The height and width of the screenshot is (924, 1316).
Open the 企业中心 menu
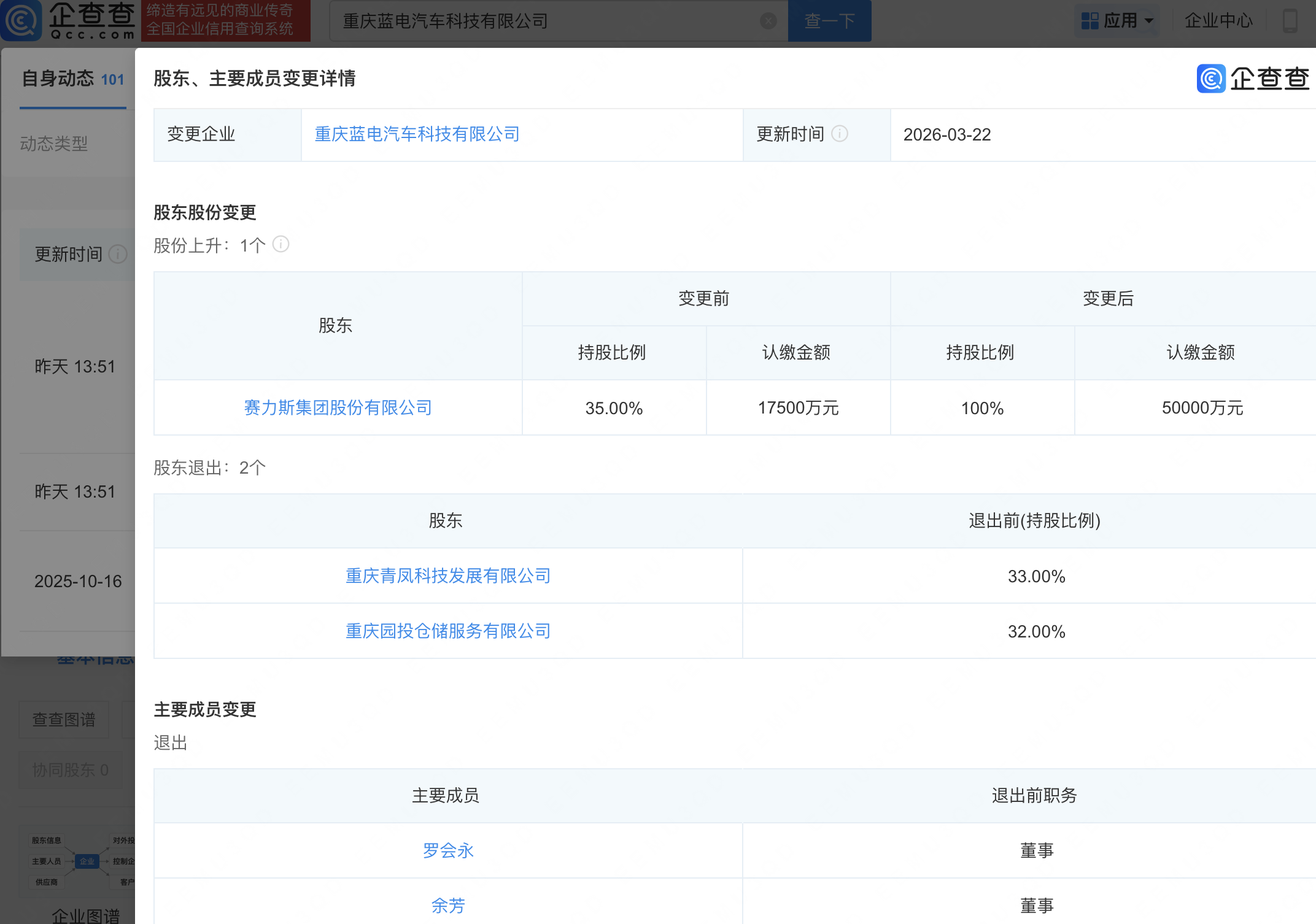pos(1218,19)
